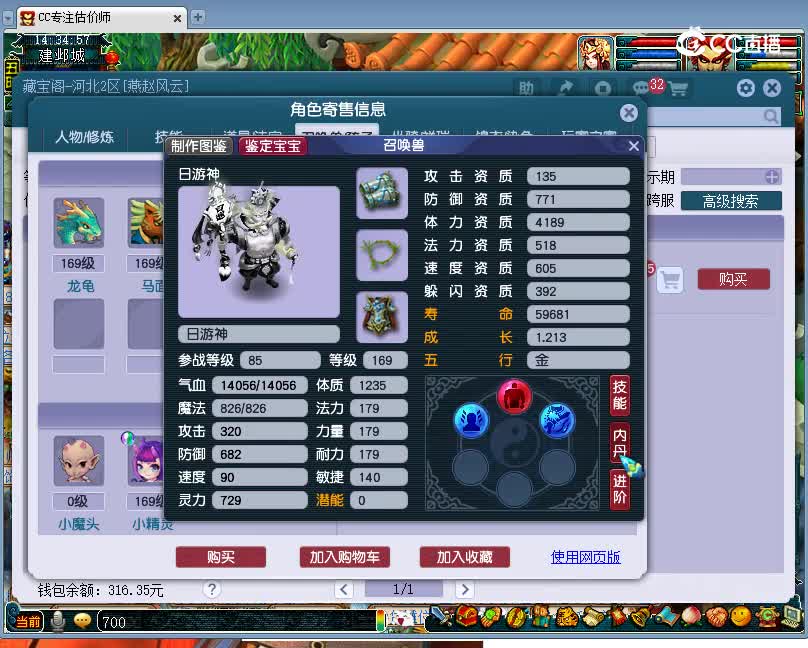Select the vine collar equipment slot icon
The image size is (808, 648).
click(x=382, y=255)
